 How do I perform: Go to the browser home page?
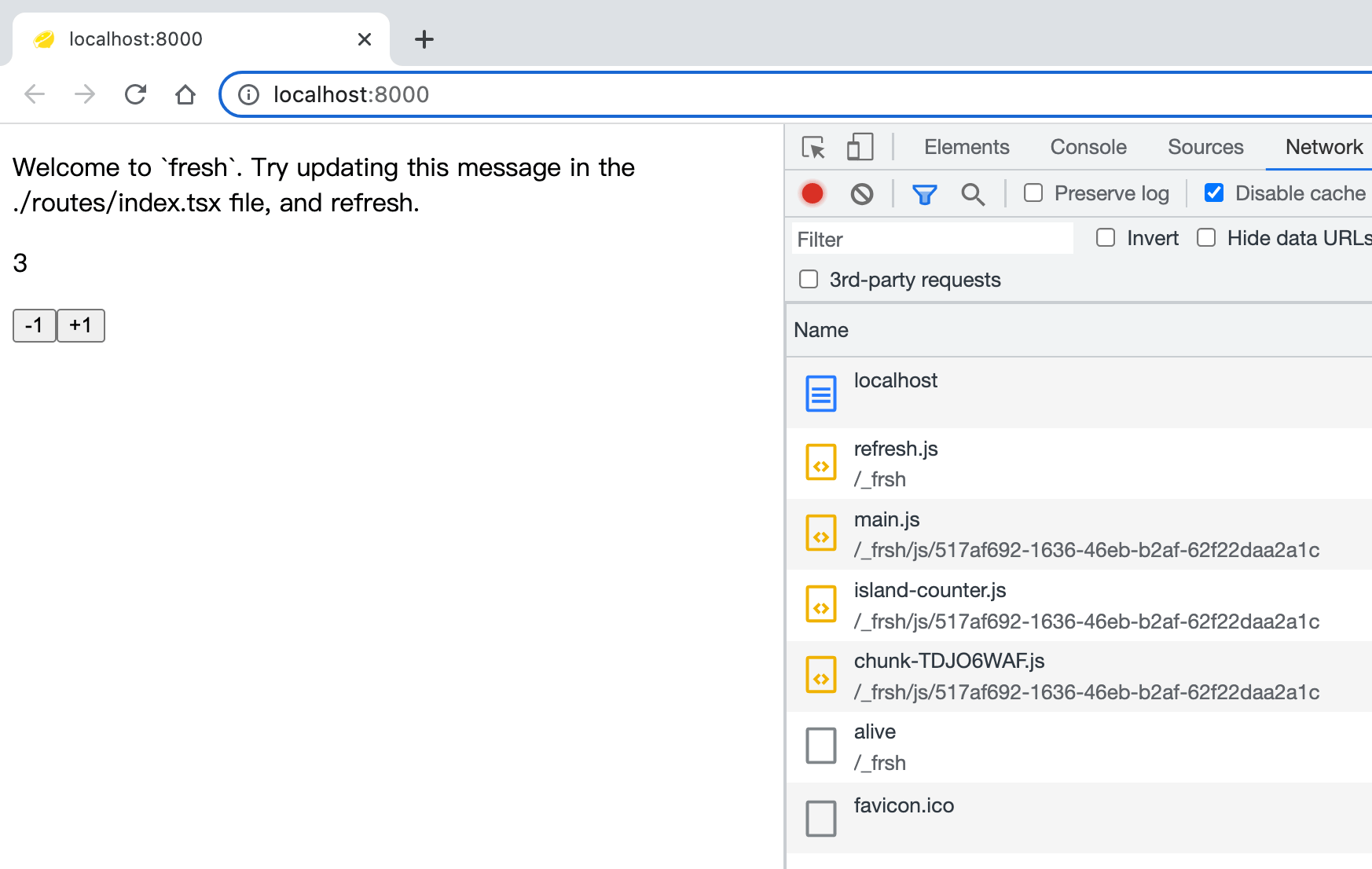(x=185, y=94)
